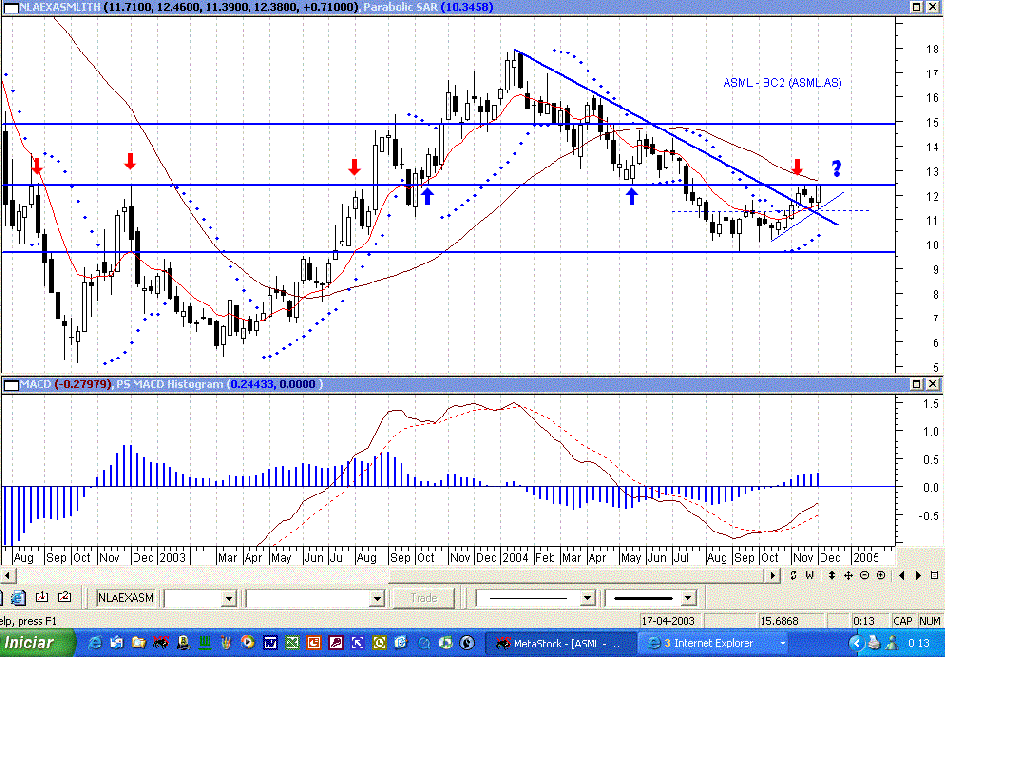
Task: Click chart scrollbar right arrow
Action: (x=773, y=575)
